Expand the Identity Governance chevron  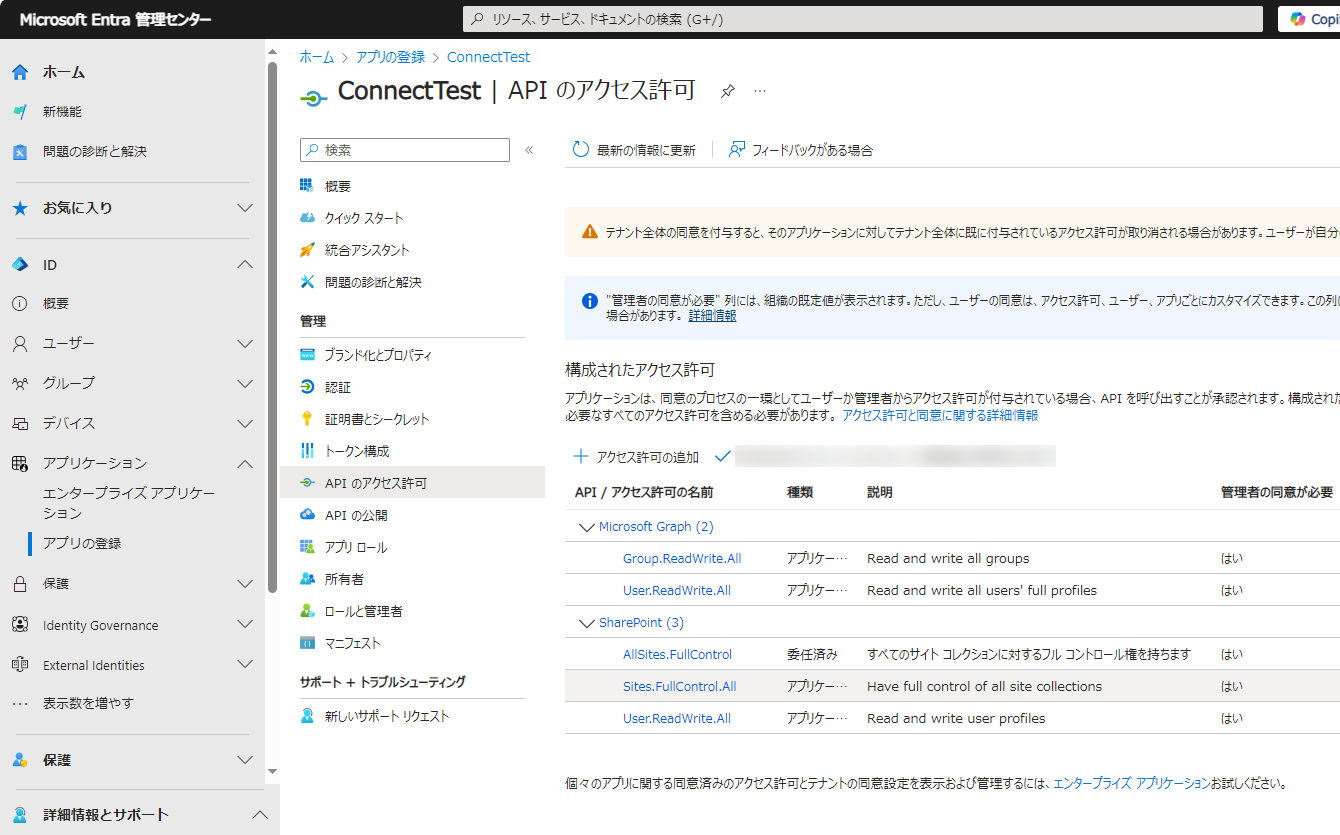(x=245, y=625)
